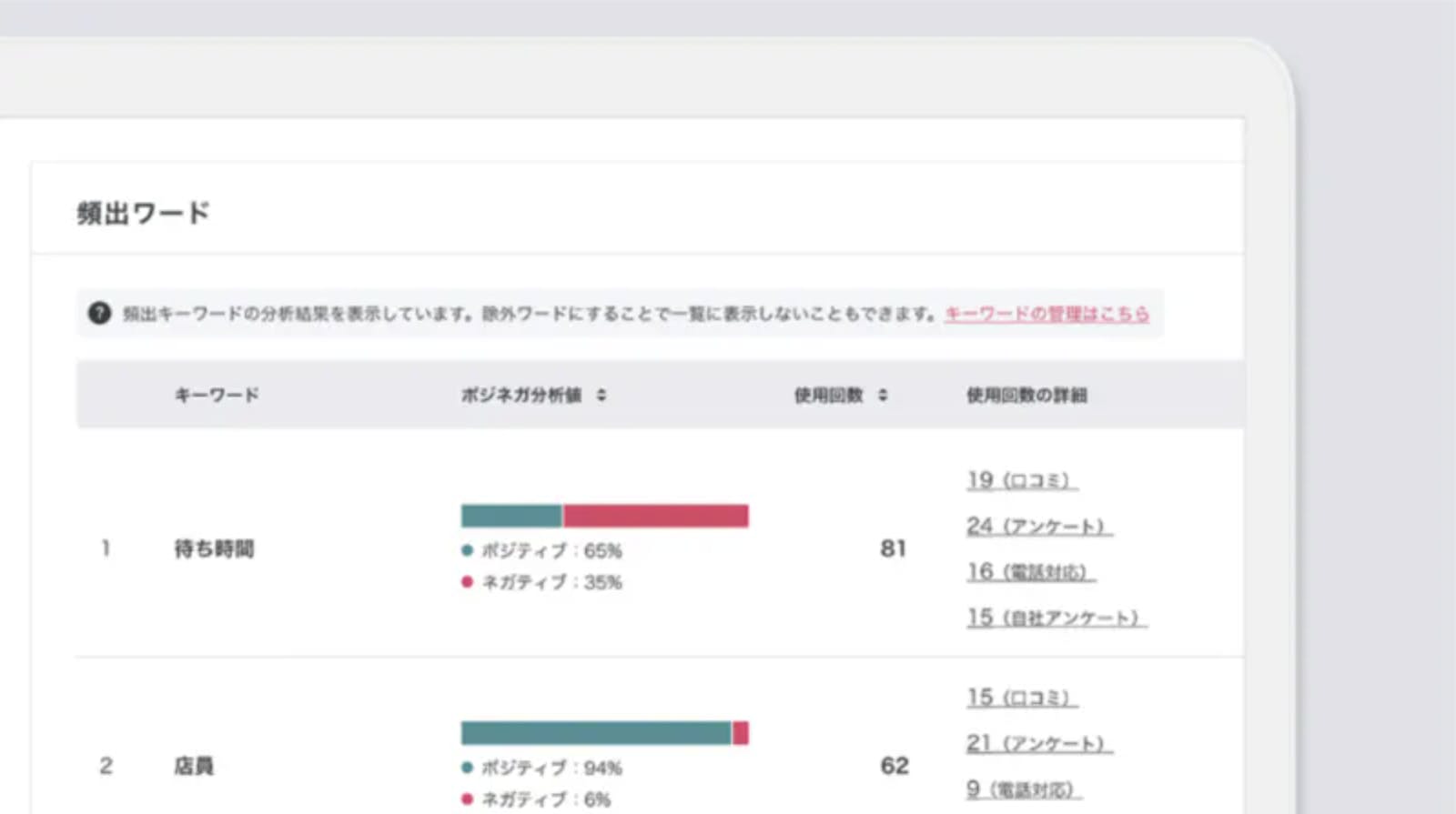Click usage count 62

click(894, 766)
